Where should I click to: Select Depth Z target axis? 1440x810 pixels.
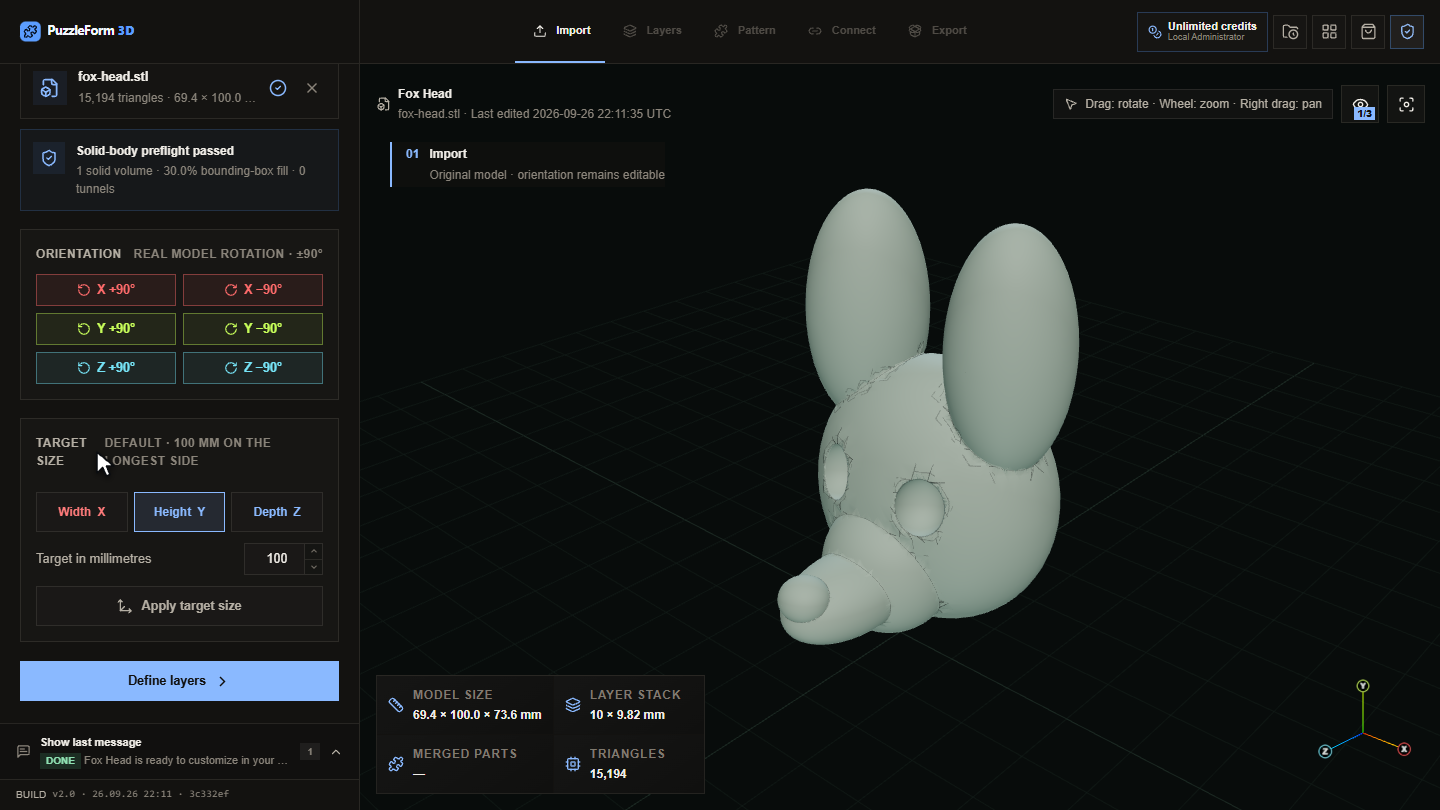(x=277, y=512)
